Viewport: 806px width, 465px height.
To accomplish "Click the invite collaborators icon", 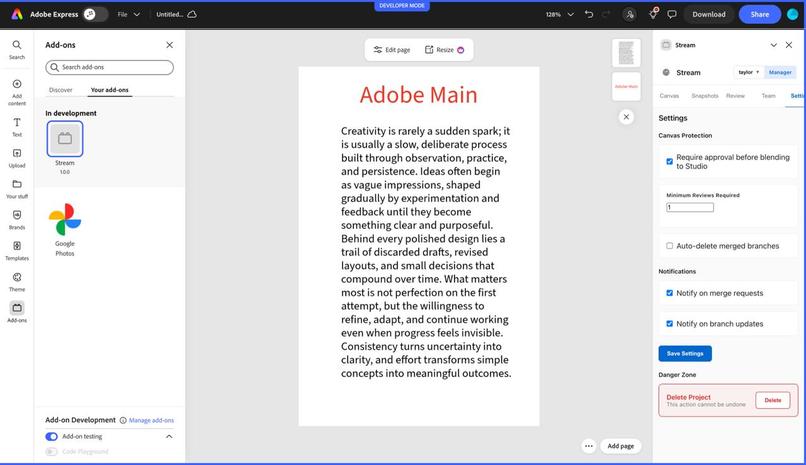I will coord(630,14).
